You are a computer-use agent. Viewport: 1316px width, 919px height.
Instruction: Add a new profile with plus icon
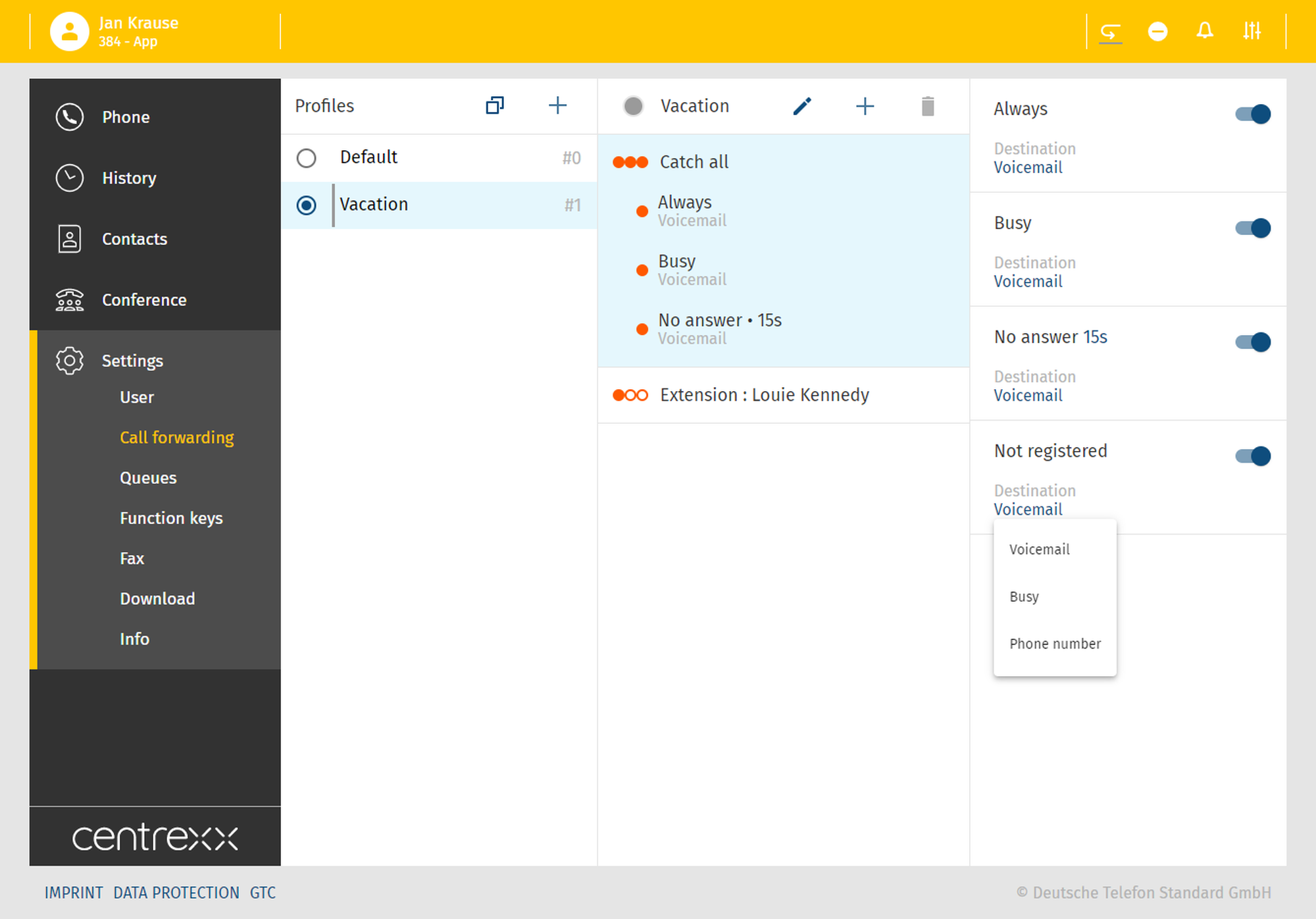tap(557, 106)
